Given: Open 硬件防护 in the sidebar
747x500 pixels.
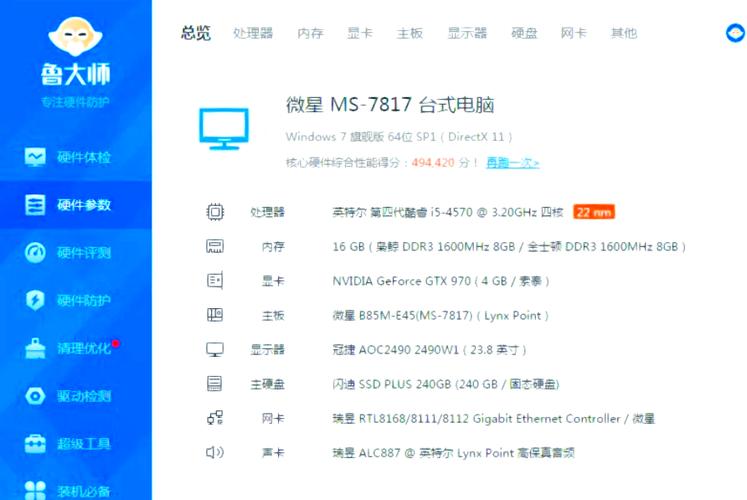Looking at the screenshot, I should (x=76, y=300).
